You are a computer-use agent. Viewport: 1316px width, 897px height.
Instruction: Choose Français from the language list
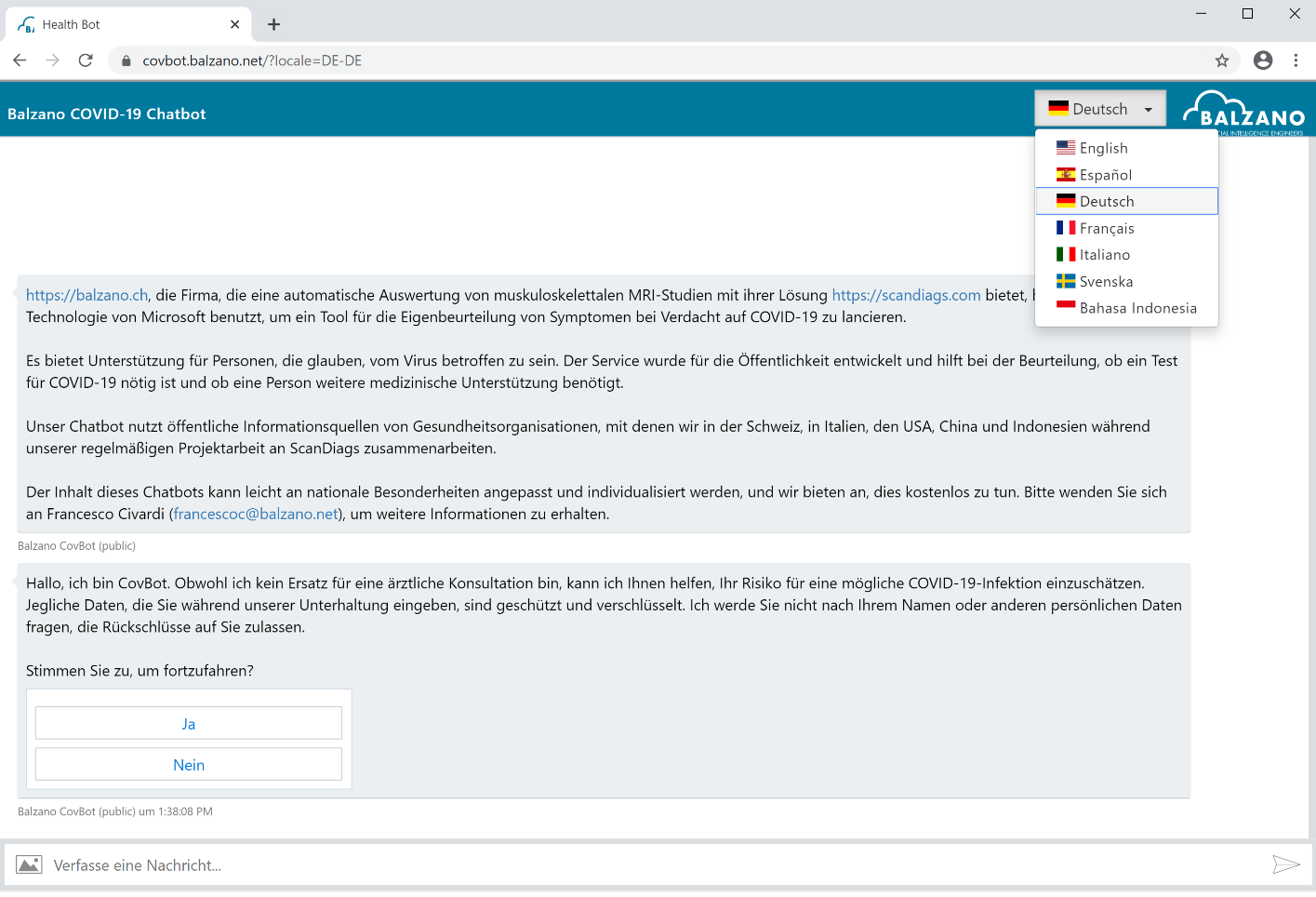click(x=1126, y=228)
